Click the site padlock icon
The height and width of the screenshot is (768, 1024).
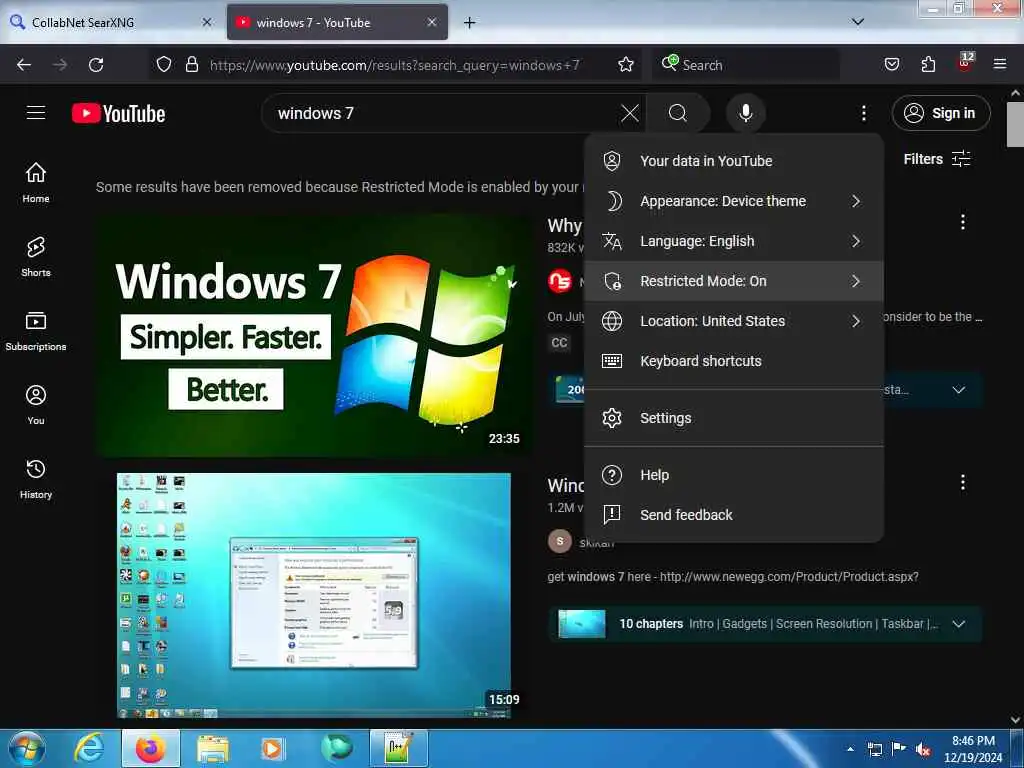[x=191, y=64]
